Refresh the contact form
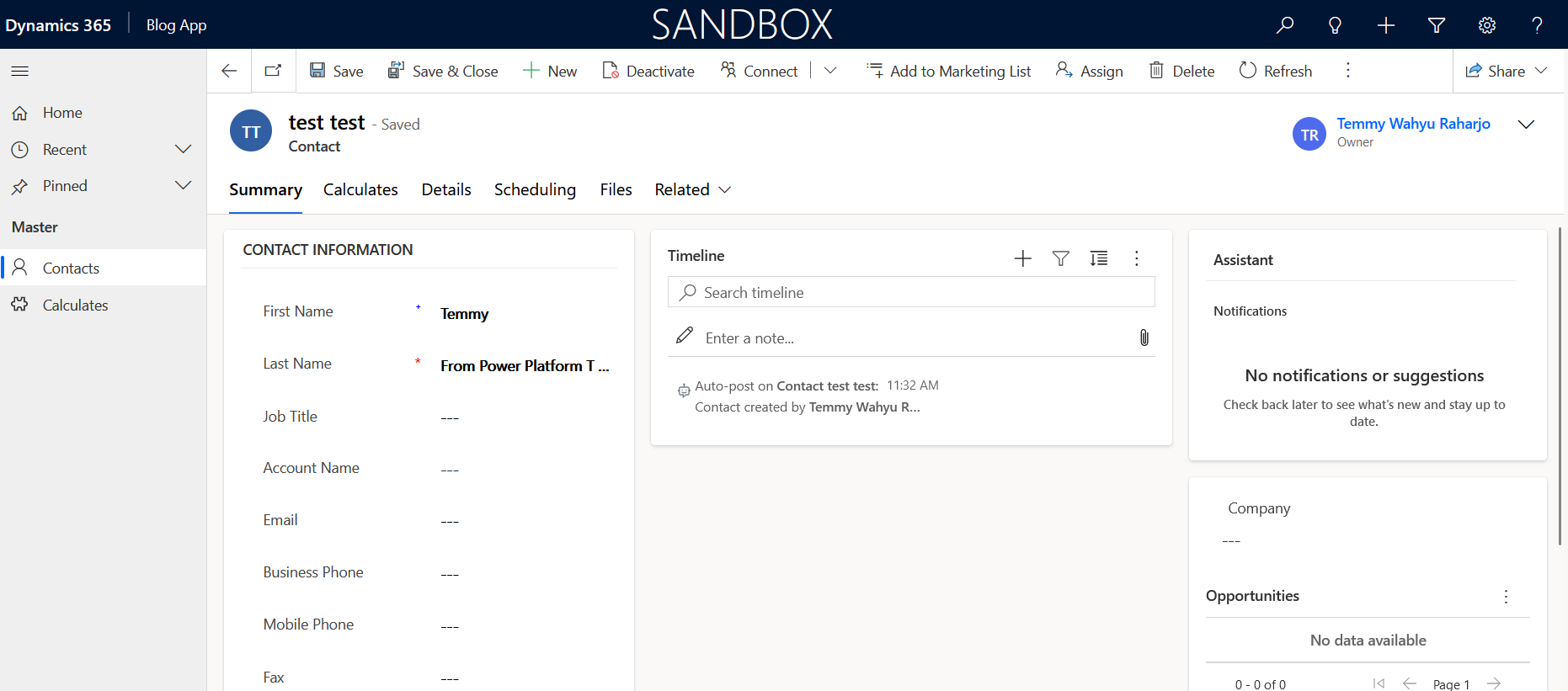Viewport: 1568px width, 691px height. click(1276, 71)
